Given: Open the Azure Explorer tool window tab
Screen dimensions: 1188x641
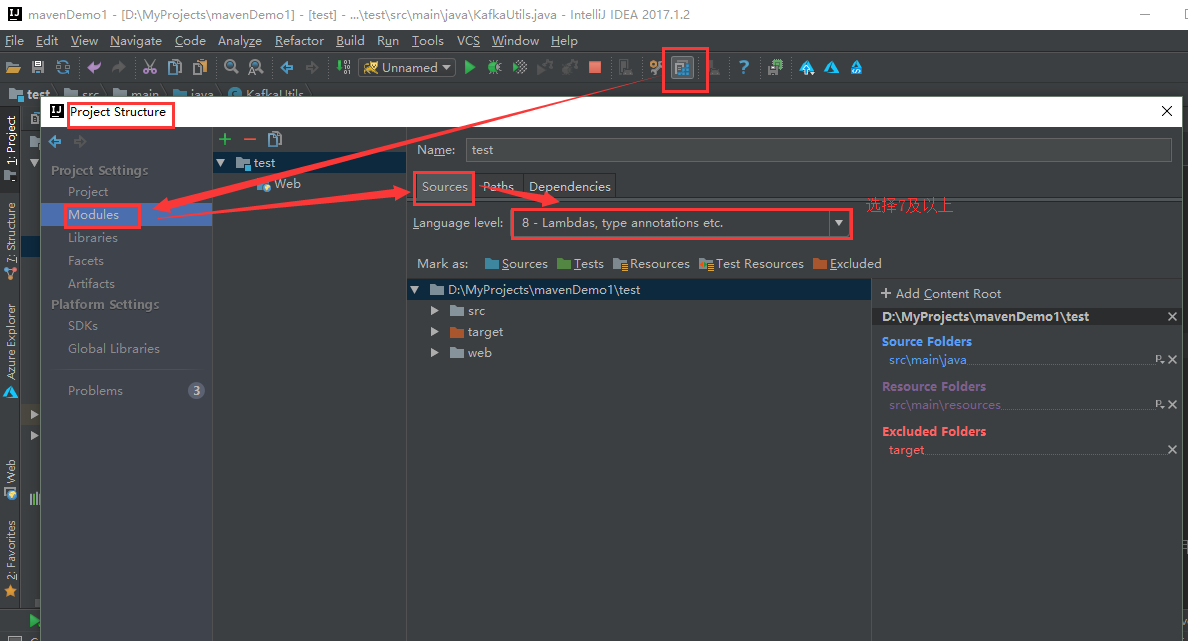Looking at the screenshot, I should (11, 350).
